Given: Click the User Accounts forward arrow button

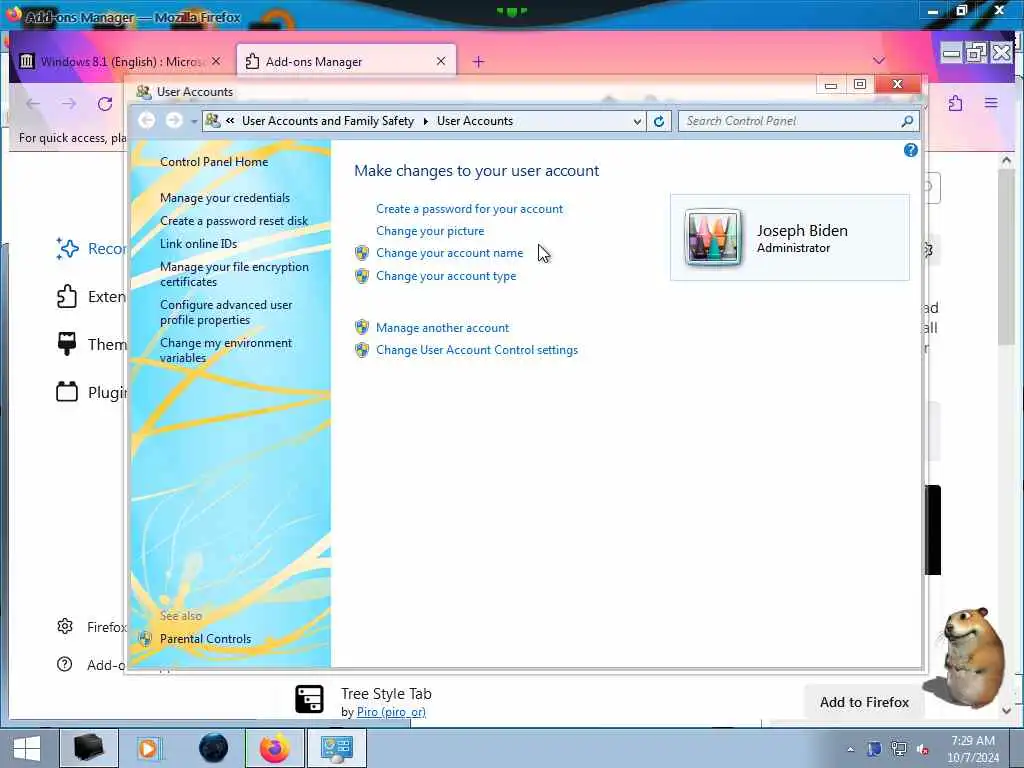Looking at the screenshot, I should tap(174, 121).
